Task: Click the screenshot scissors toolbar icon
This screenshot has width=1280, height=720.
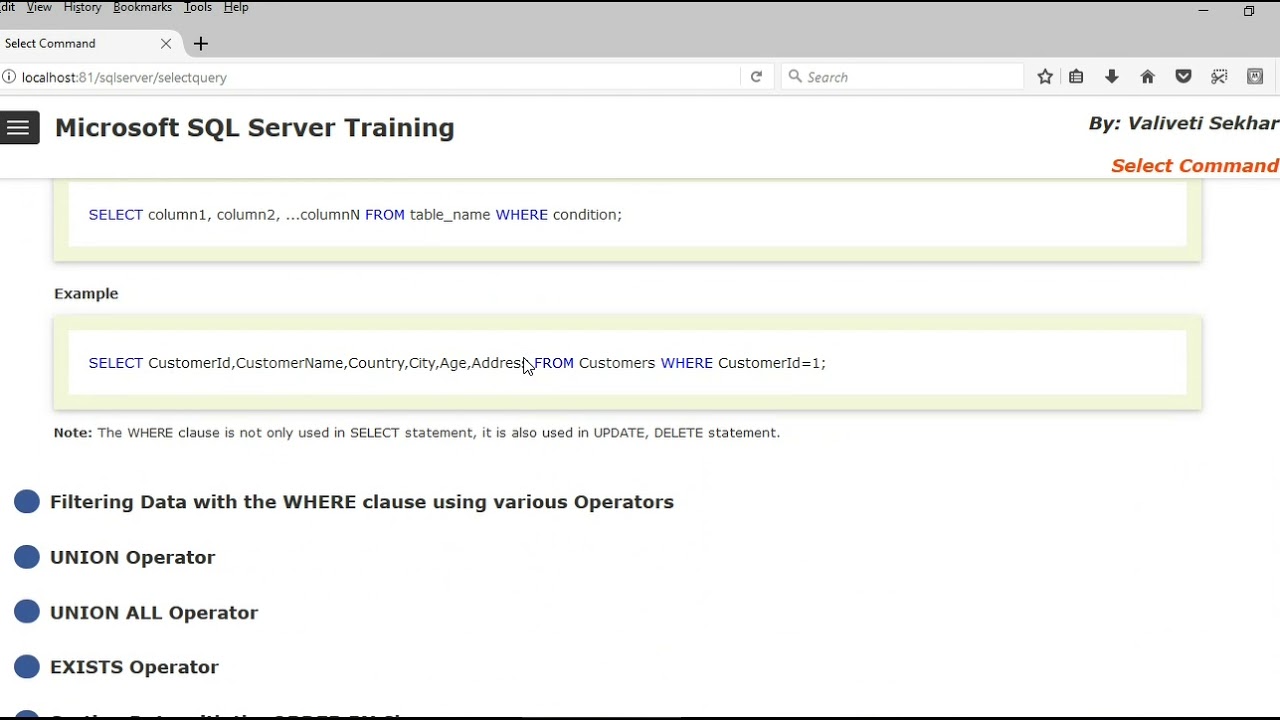Action: click(x=1219, y=77)
